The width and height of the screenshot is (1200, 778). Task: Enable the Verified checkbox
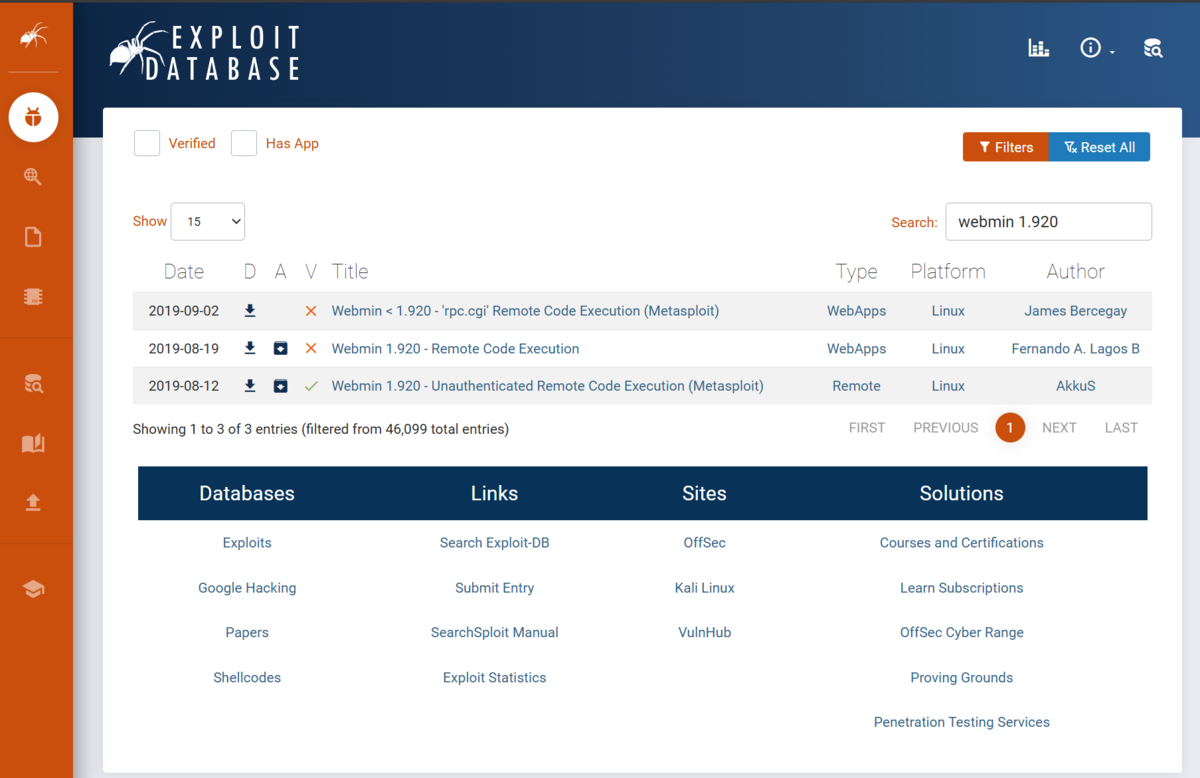pyautogui.click(x=147, y=143)
